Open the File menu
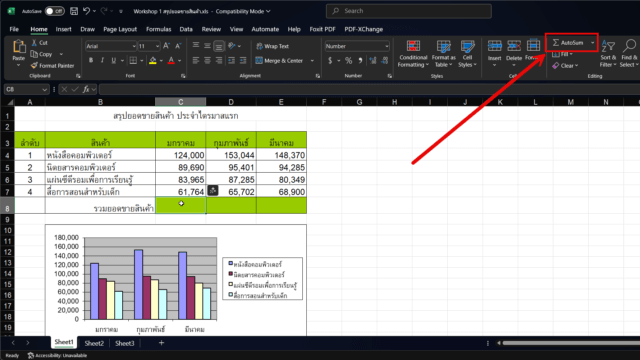The height and width of the screenshot is (360, 640). [x=14, y=29]
